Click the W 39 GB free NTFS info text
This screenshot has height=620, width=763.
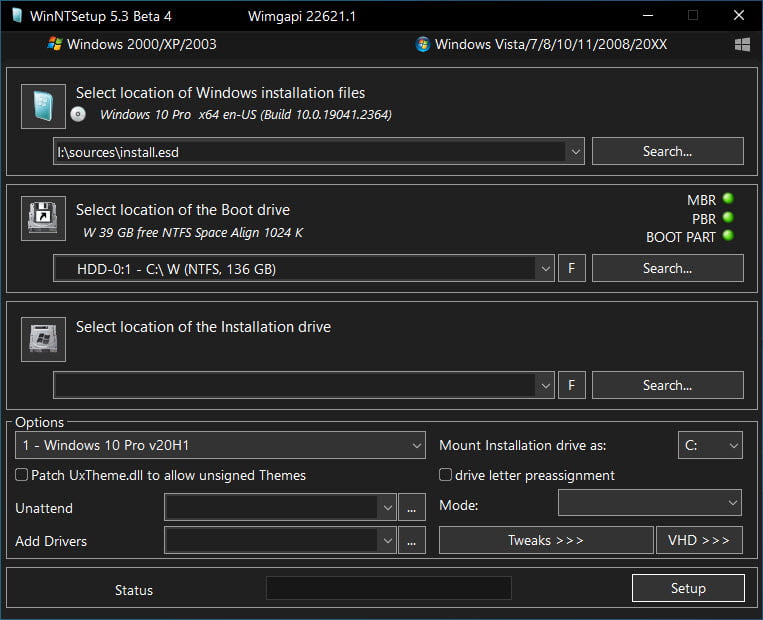193,233
